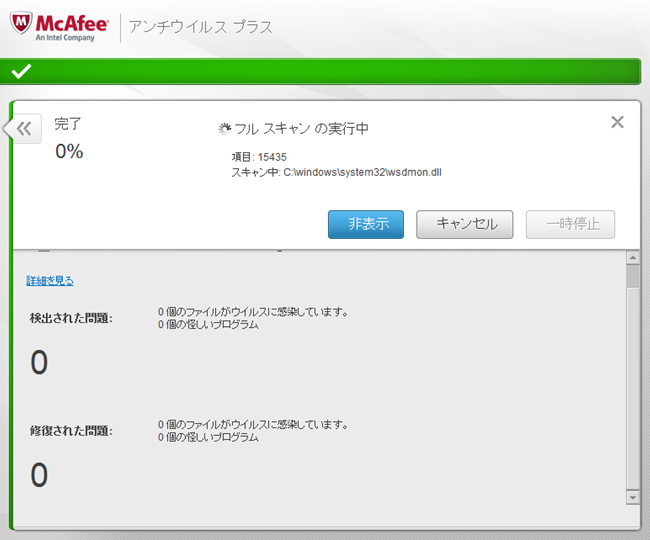The width and height of the screenshot is (650, 540).
Task: Click the white checkmark status icon
Action: pos(21,71)
